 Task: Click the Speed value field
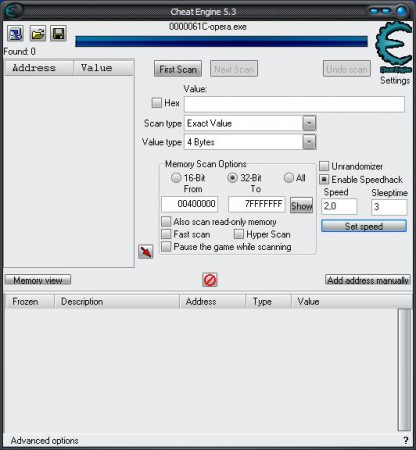click(x=339, y=207)
